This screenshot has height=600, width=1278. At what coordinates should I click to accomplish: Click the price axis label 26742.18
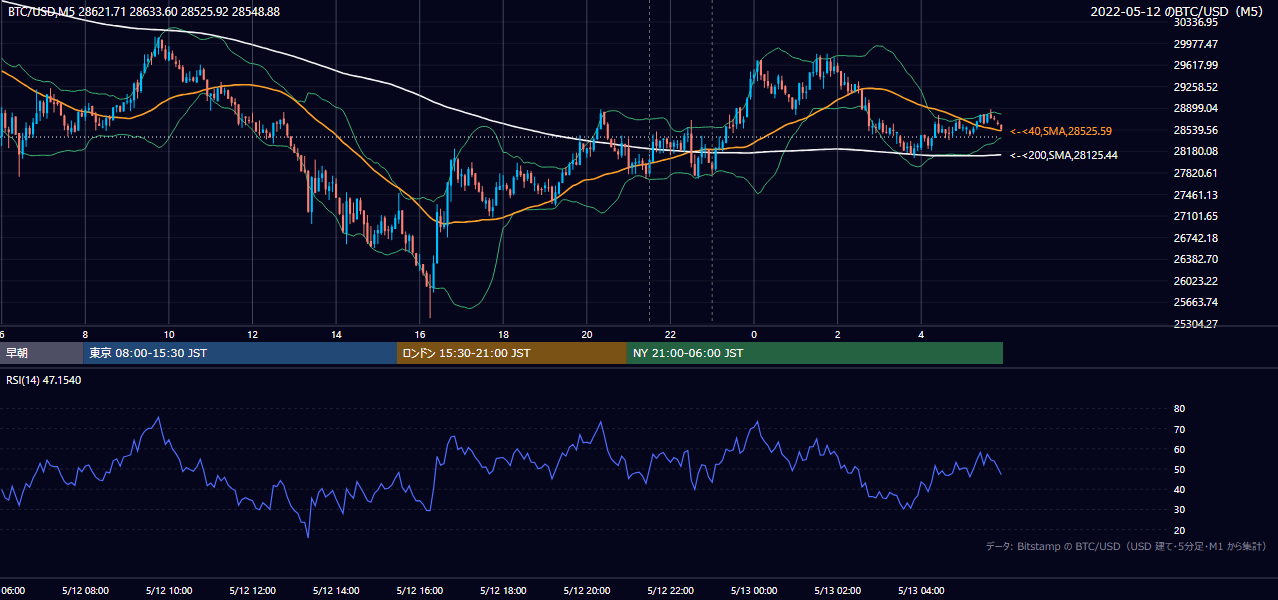point(1196,238)
